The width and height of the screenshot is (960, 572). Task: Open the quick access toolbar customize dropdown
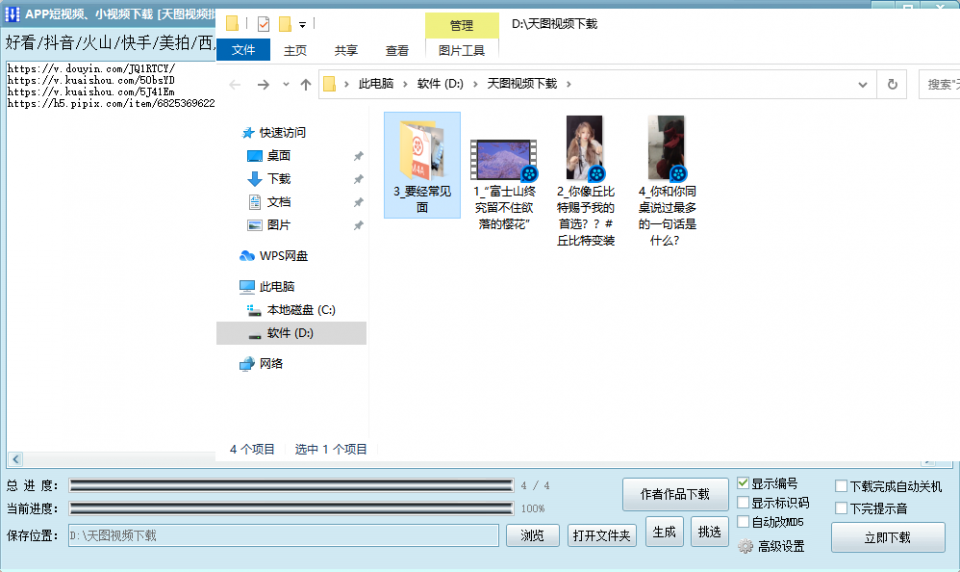point(303,24)
